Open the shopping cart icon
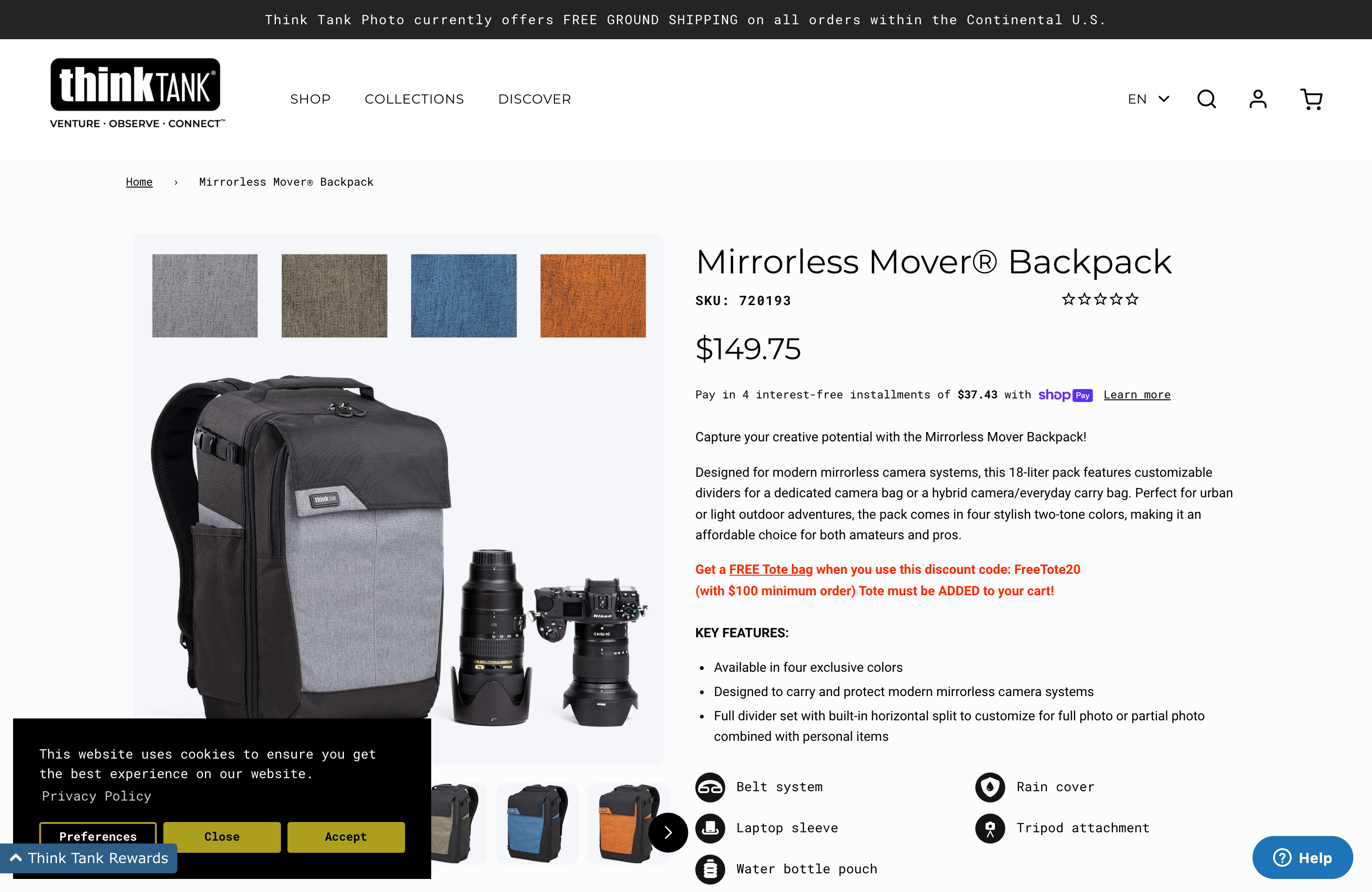Screen dimensions: 1372x892 coord(1311,99)
